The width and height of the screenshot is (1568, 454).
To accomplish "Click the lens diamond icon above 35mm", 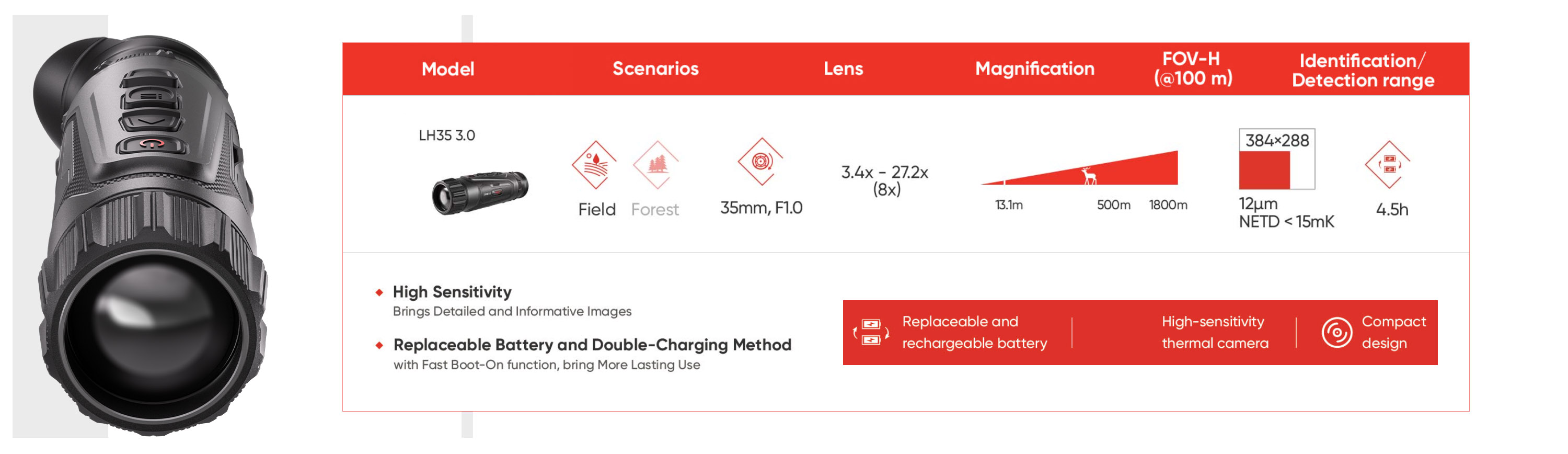I will click(760, 162).
